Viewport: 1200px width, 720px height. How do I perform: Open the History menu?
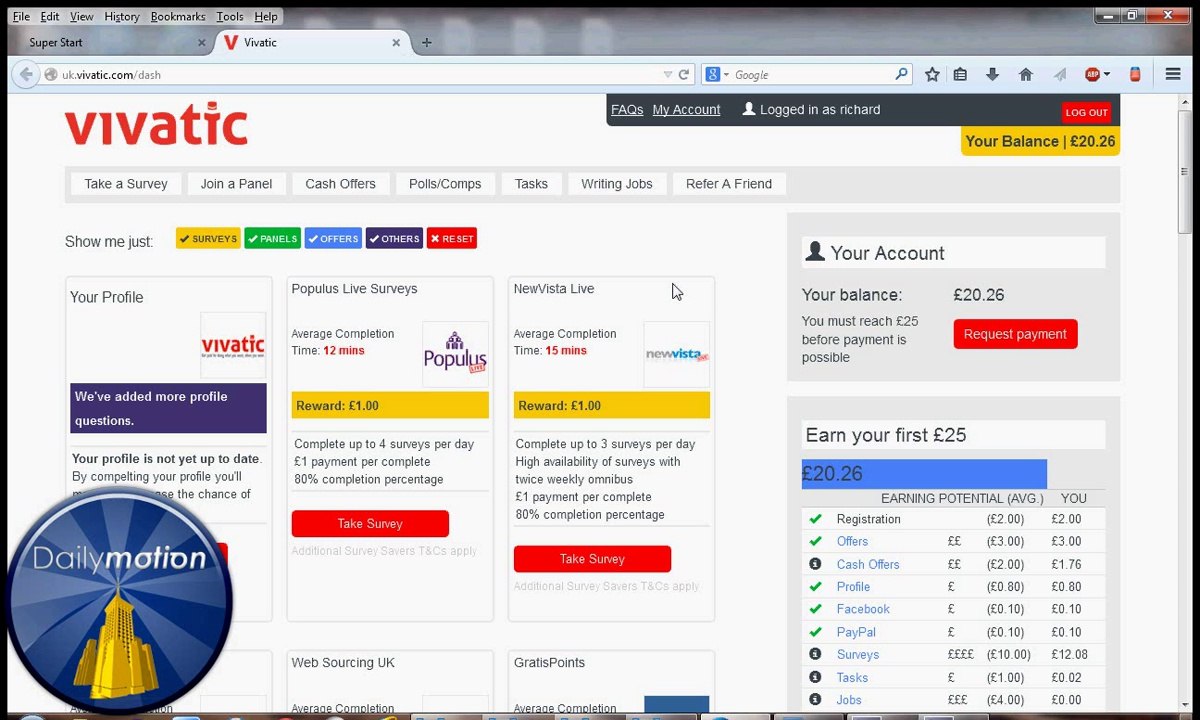coord(122,17)
